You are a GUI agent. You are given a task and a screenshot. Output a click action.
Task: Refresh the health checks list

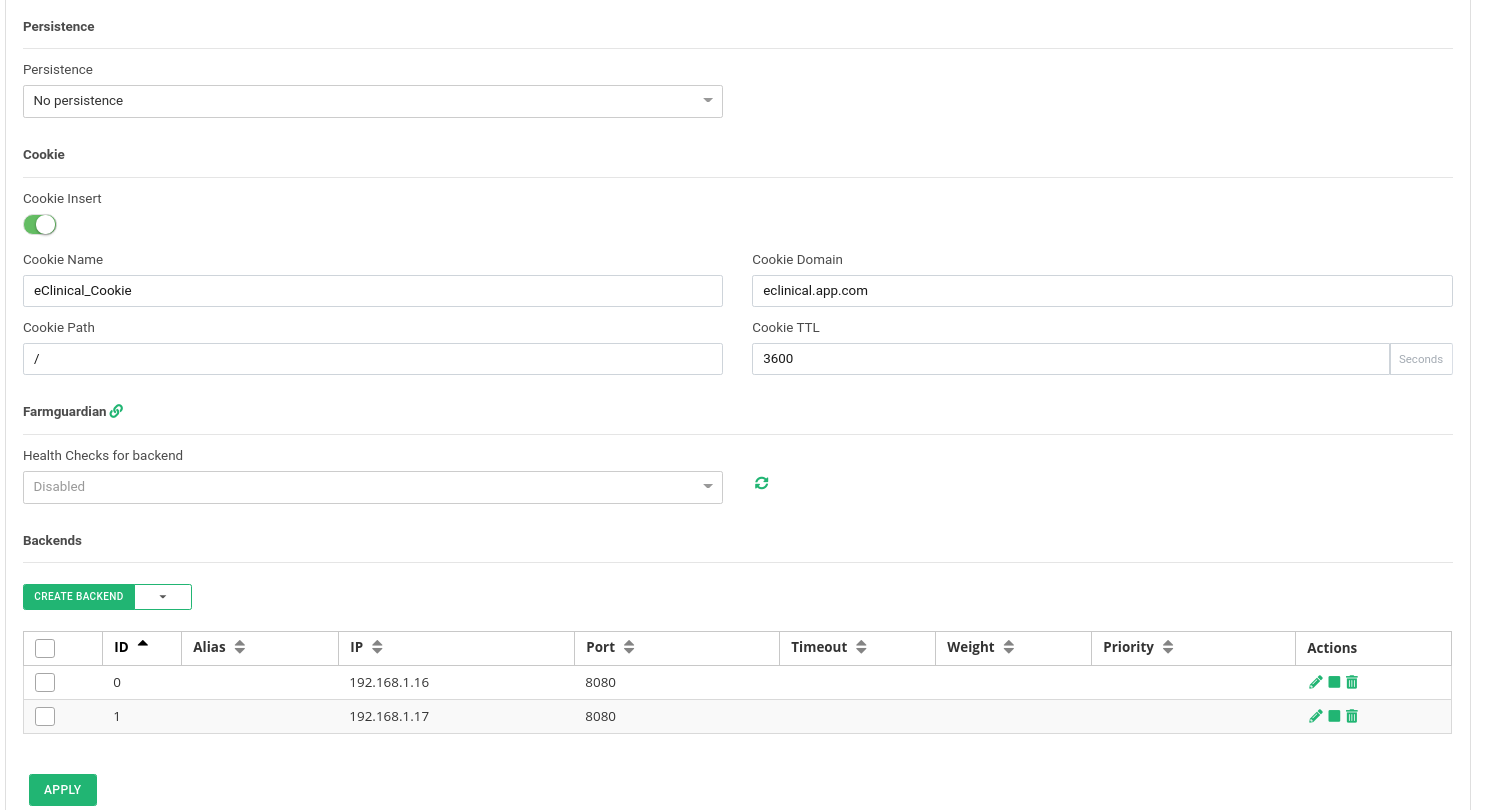(761, 483)
